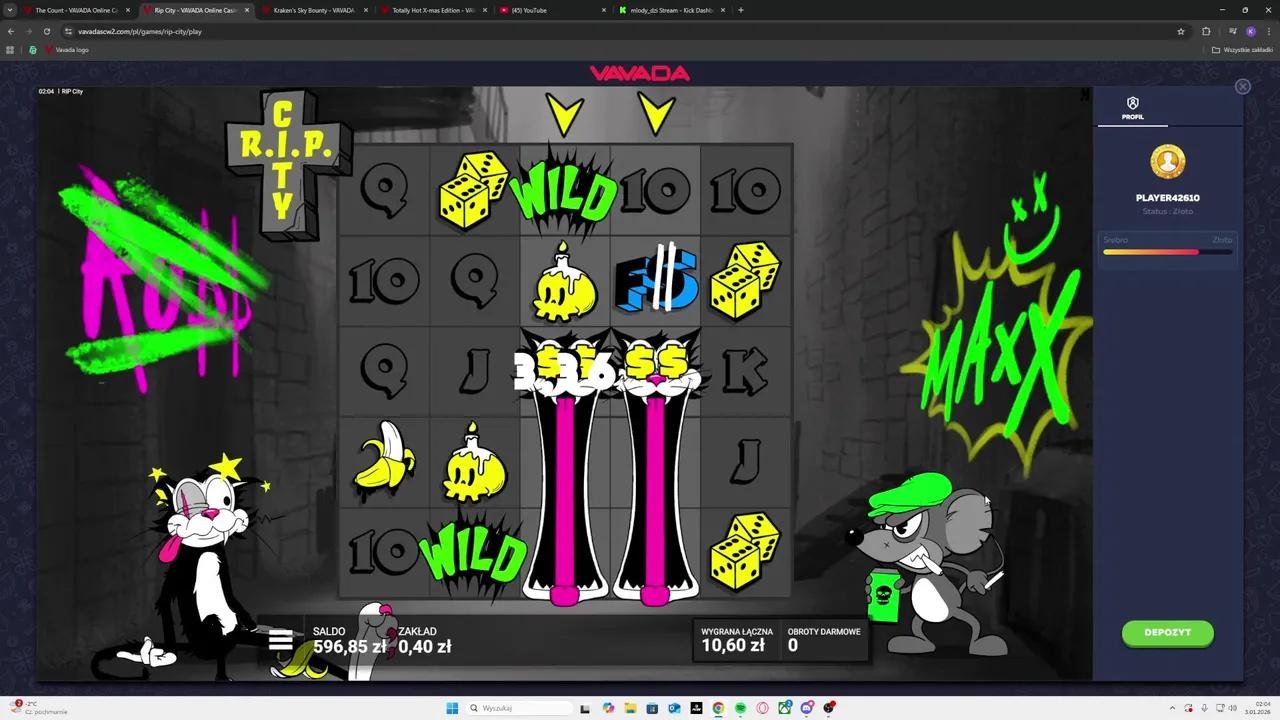1280x720 pixels.
Task: Click the Vavada logo favicon in bookmarks bar
Action: [x=48, y=49]
